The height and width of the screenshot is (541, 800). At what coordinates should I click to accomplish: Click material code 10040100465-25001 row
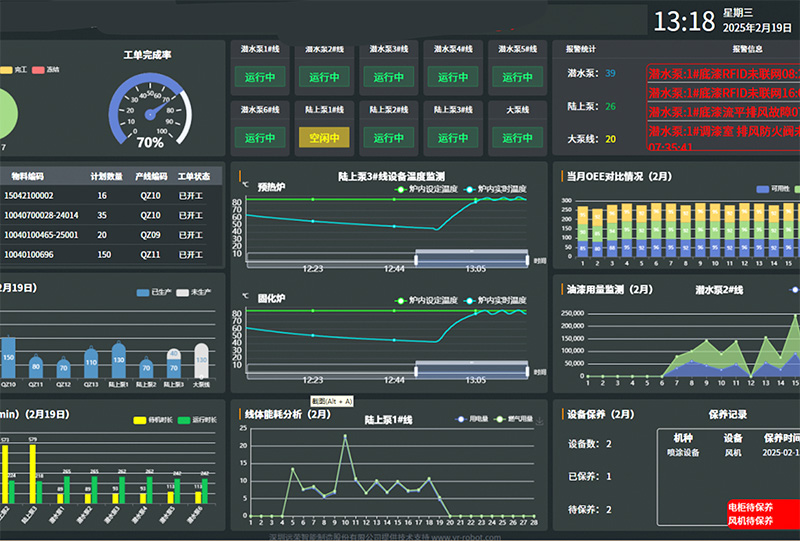[x=111, y=235]
